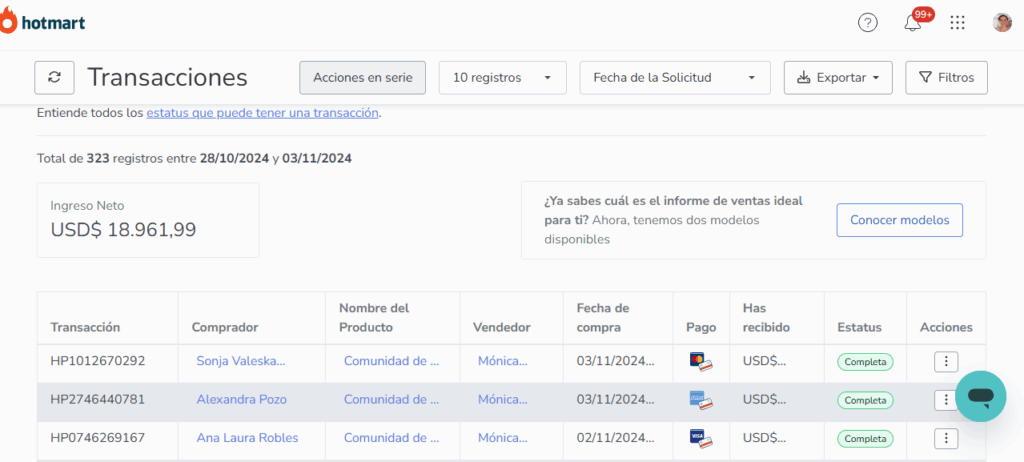1024x462 pixels.
Task: Click the Visa payment icon for HP0746269167
Action: tap(701, 438)
